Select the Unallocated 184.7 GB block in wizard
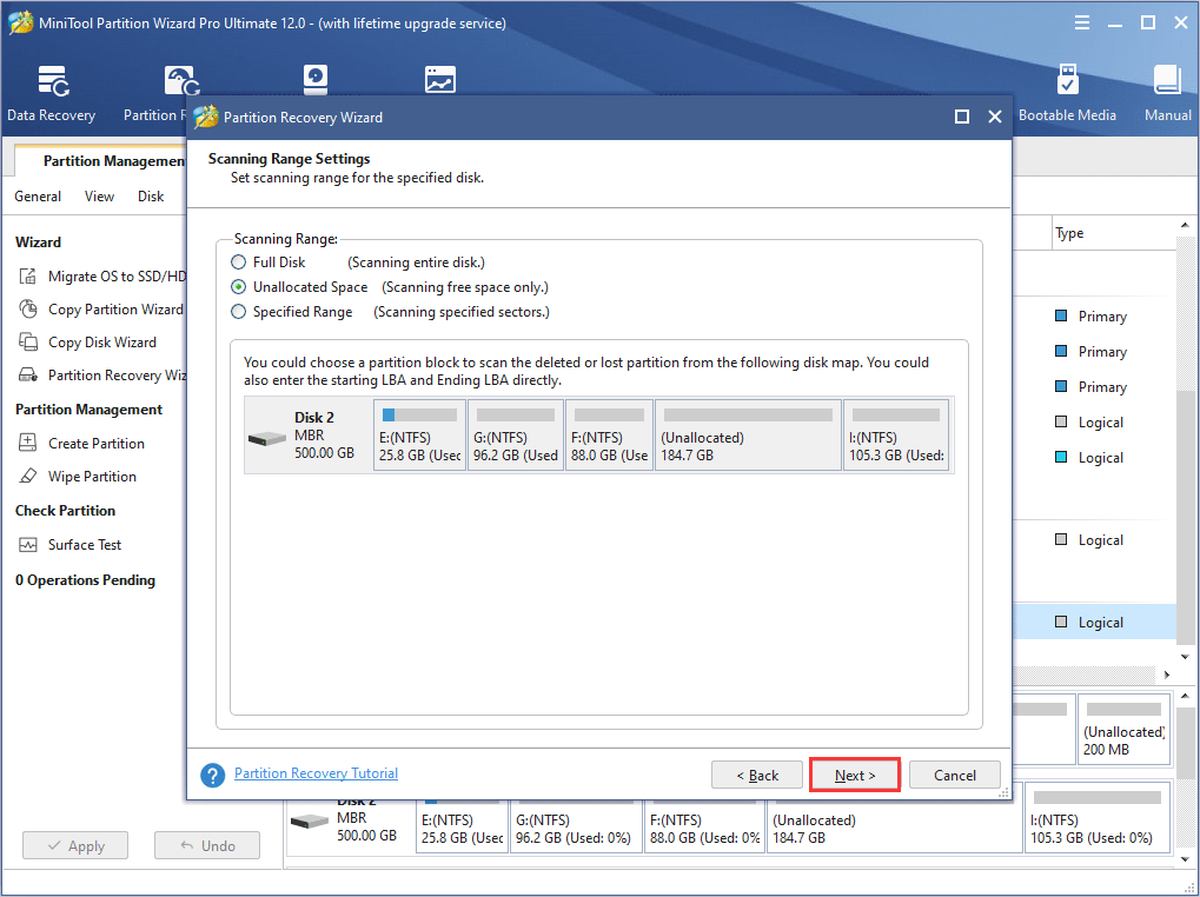The height and width of the screenshot is (897, 1200). pyautogui.click(x=748, y=434)
